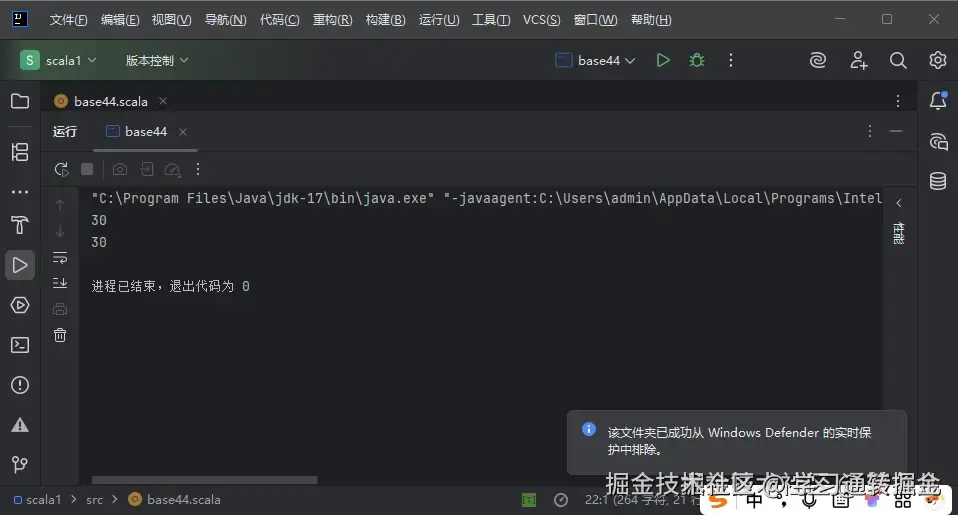Open the VCS(S) menu
The width and height of the screenshot is (958, 515).
click(x=541, y=20)
